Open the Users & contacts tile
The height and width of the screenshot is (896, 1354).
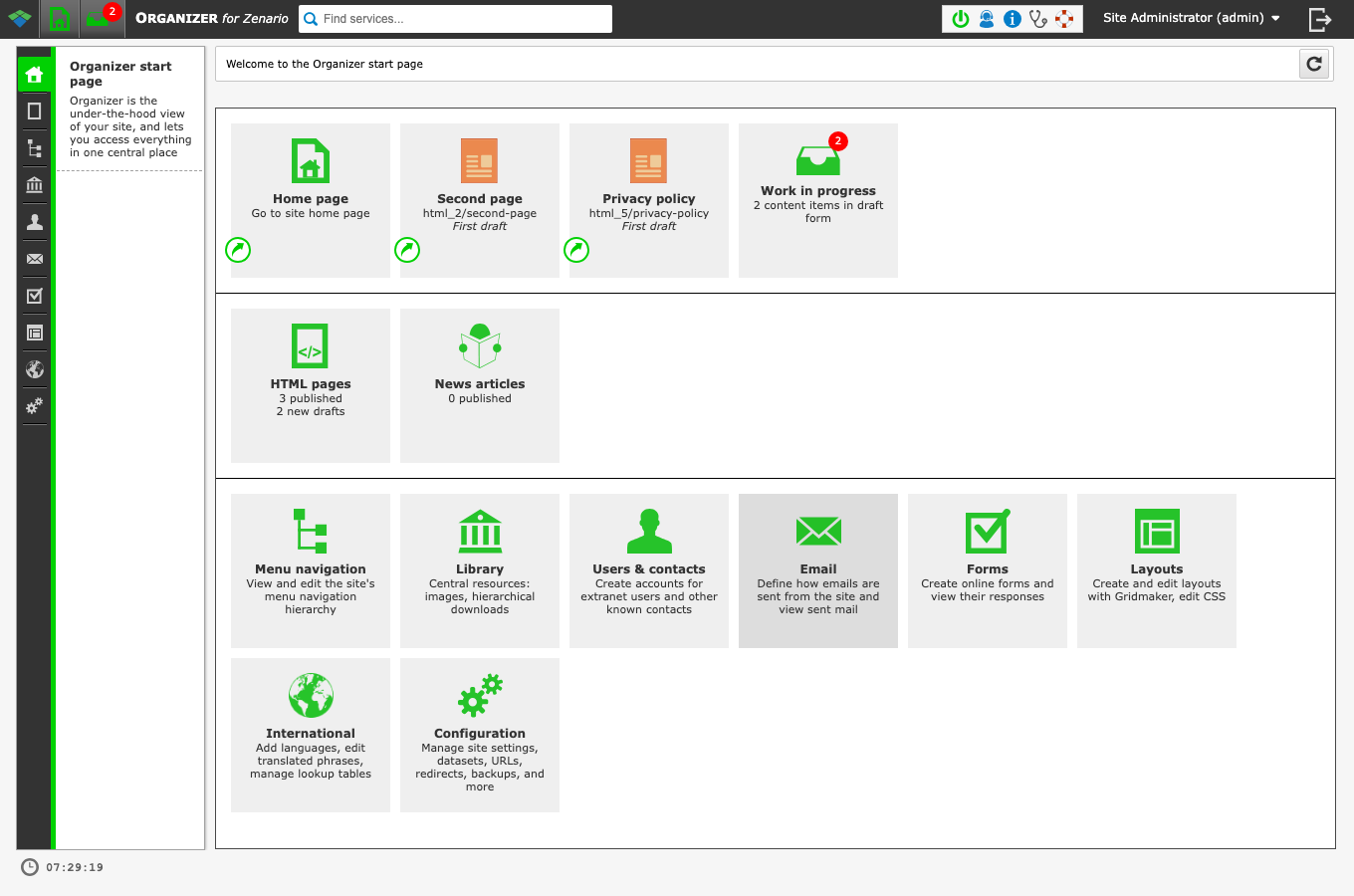(x=649, y=570)
